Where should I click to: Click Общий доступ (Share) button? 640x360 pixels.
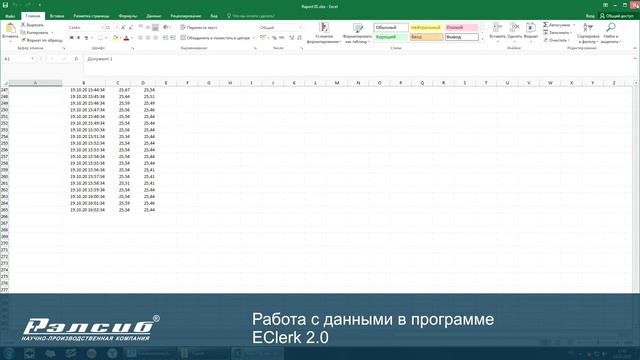click(x=616, y=16)
